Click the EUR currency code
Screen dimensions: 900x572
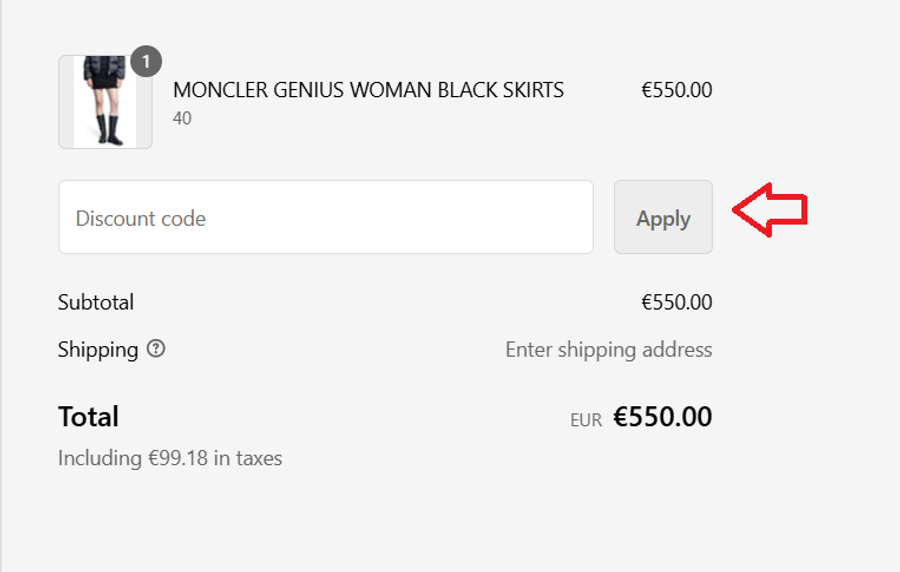(x=586, y=420)
